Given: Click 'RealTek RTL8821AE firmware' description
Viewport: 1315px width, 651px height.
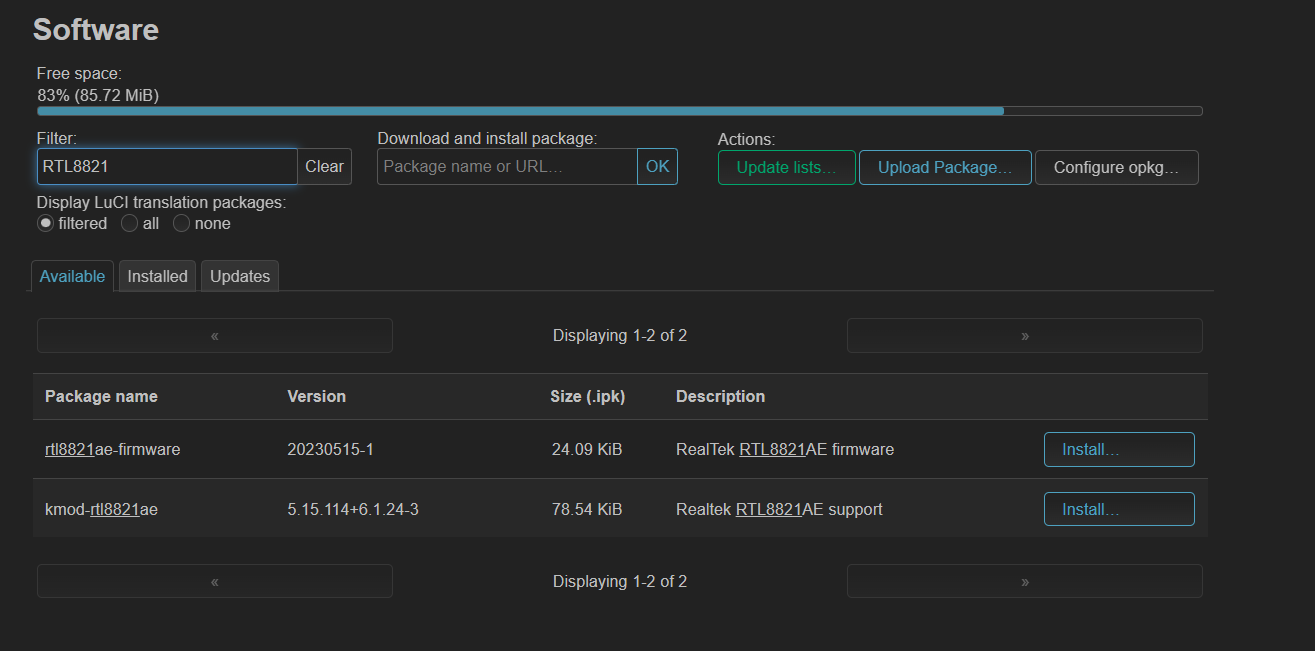Looking at the screenshot, I should [x=785, y=450].
